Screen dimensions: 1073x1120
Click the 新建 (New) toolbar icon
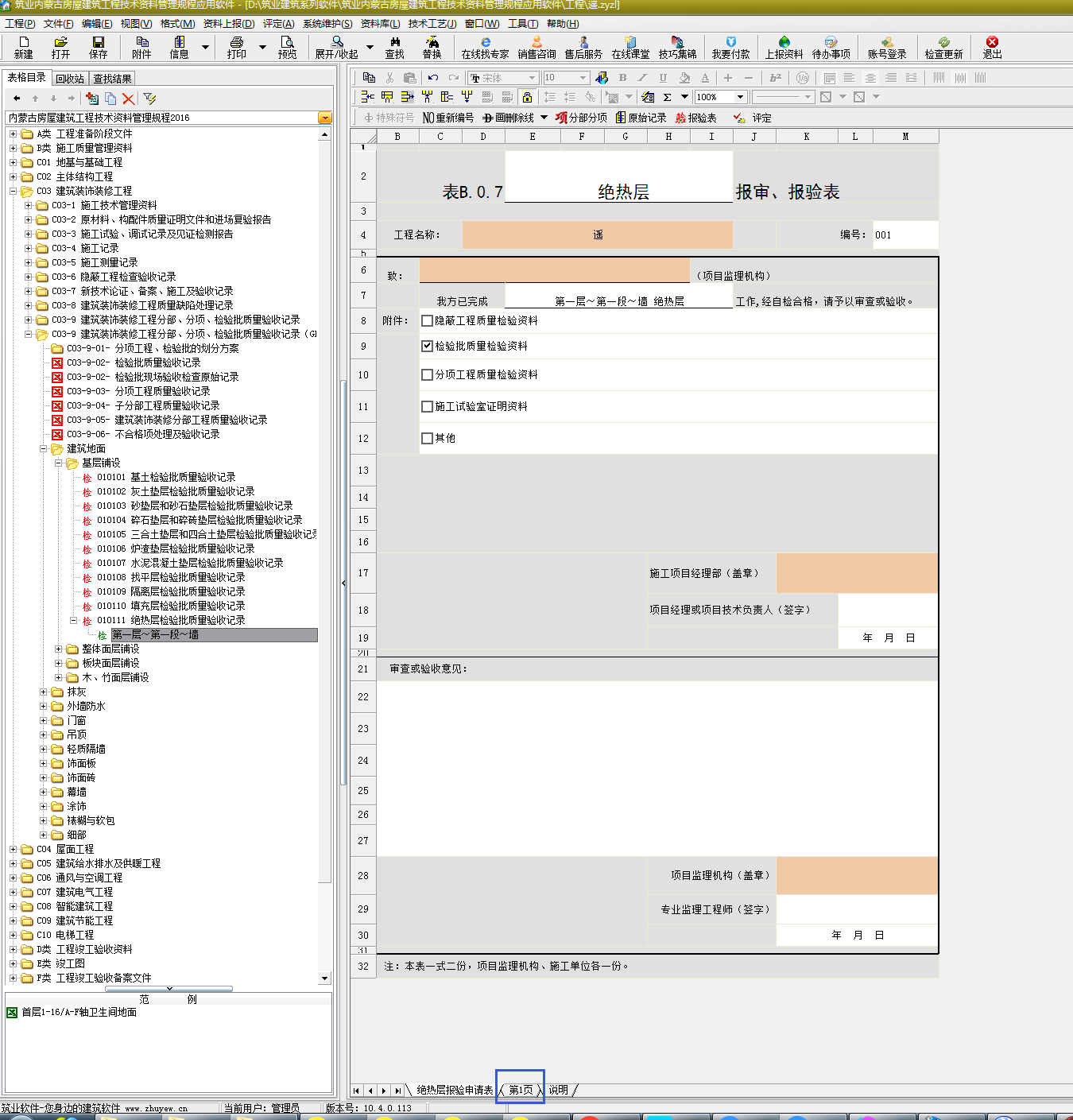(23, 47)
